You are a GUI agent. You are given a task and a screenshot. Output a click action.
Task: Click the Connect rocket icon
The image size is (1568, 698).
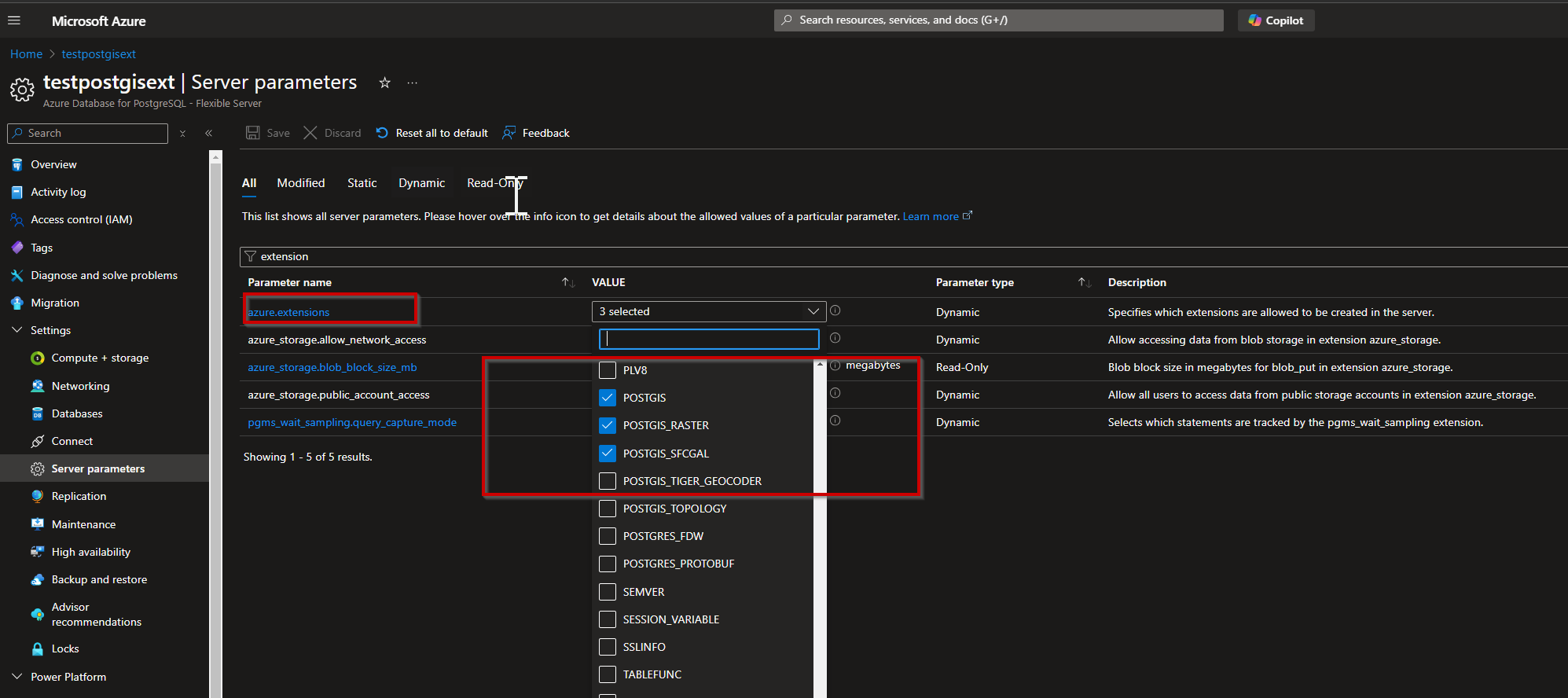37,442
